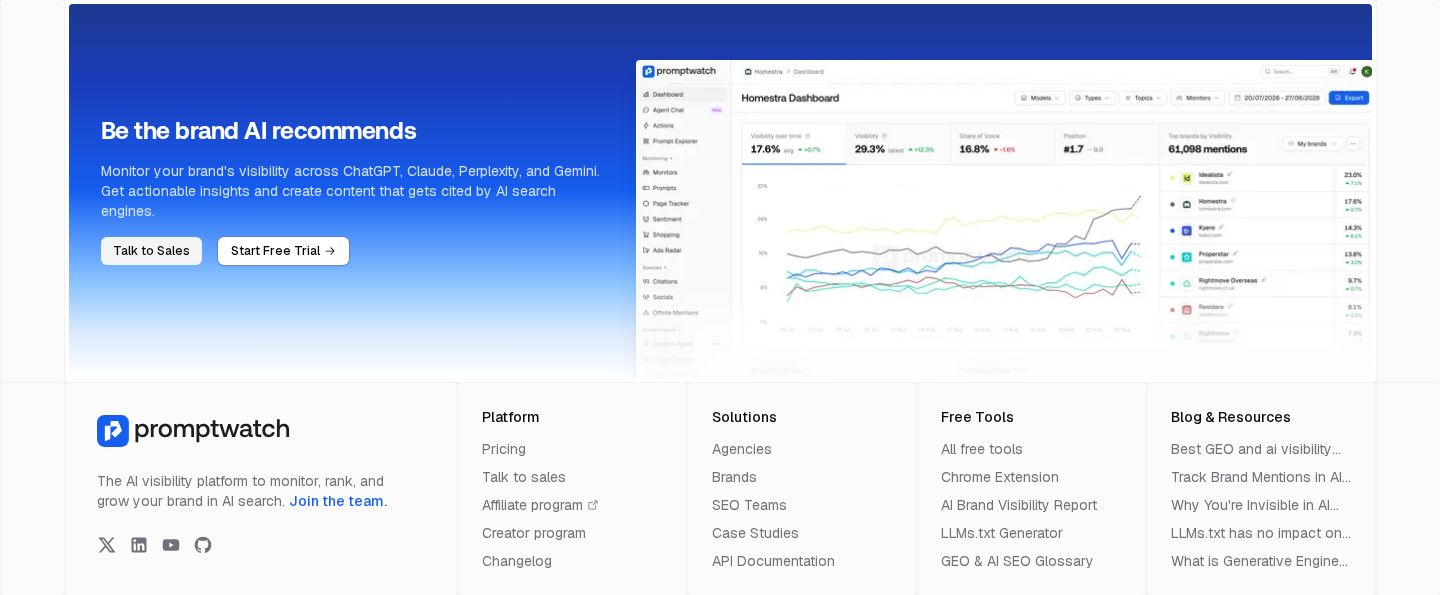Select Monitors in the preview sidebar
Viewport: 1440px width, 595px height.
pos(684,173)
